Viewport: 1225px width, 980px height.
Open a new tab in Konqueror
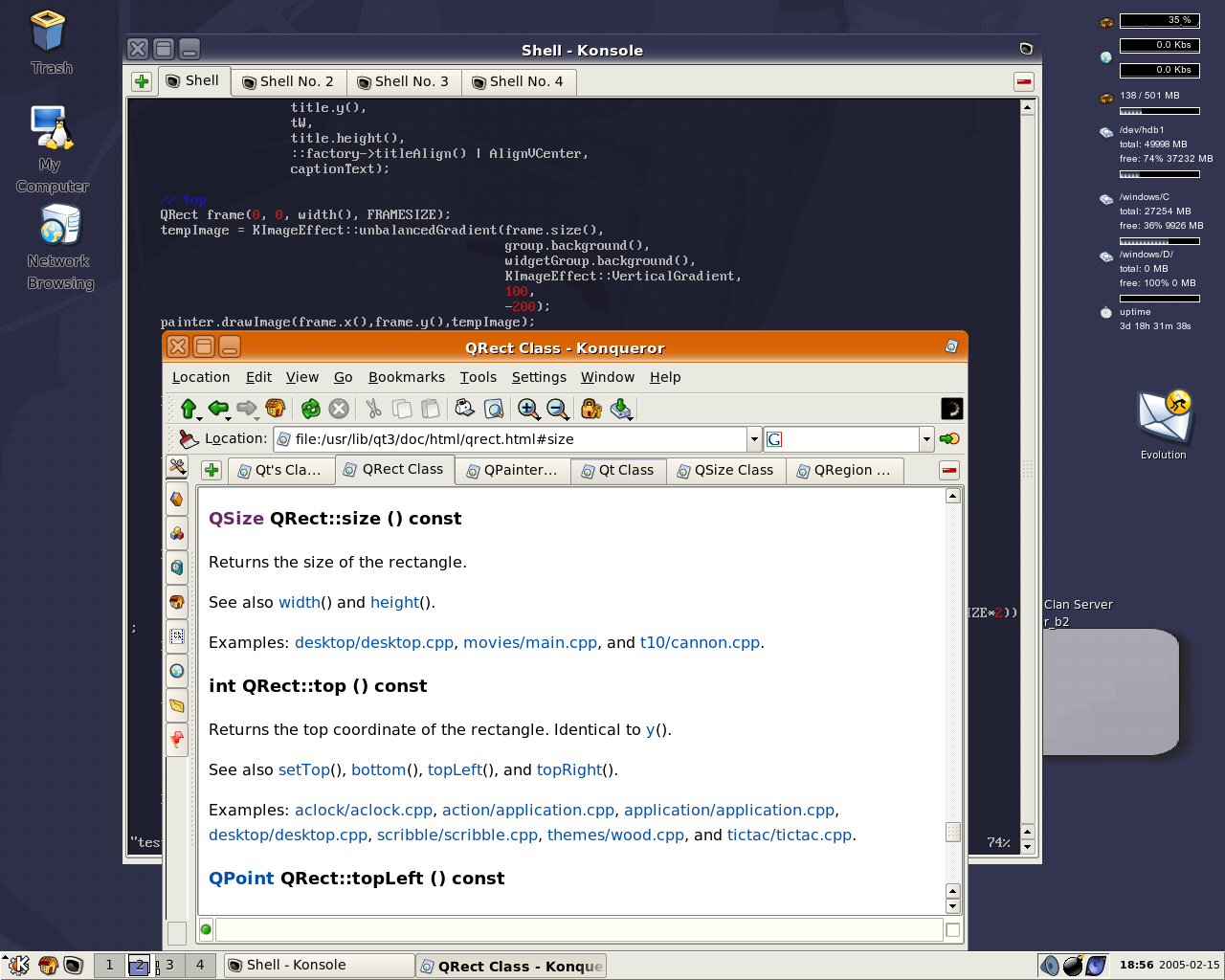pos(212,470)
